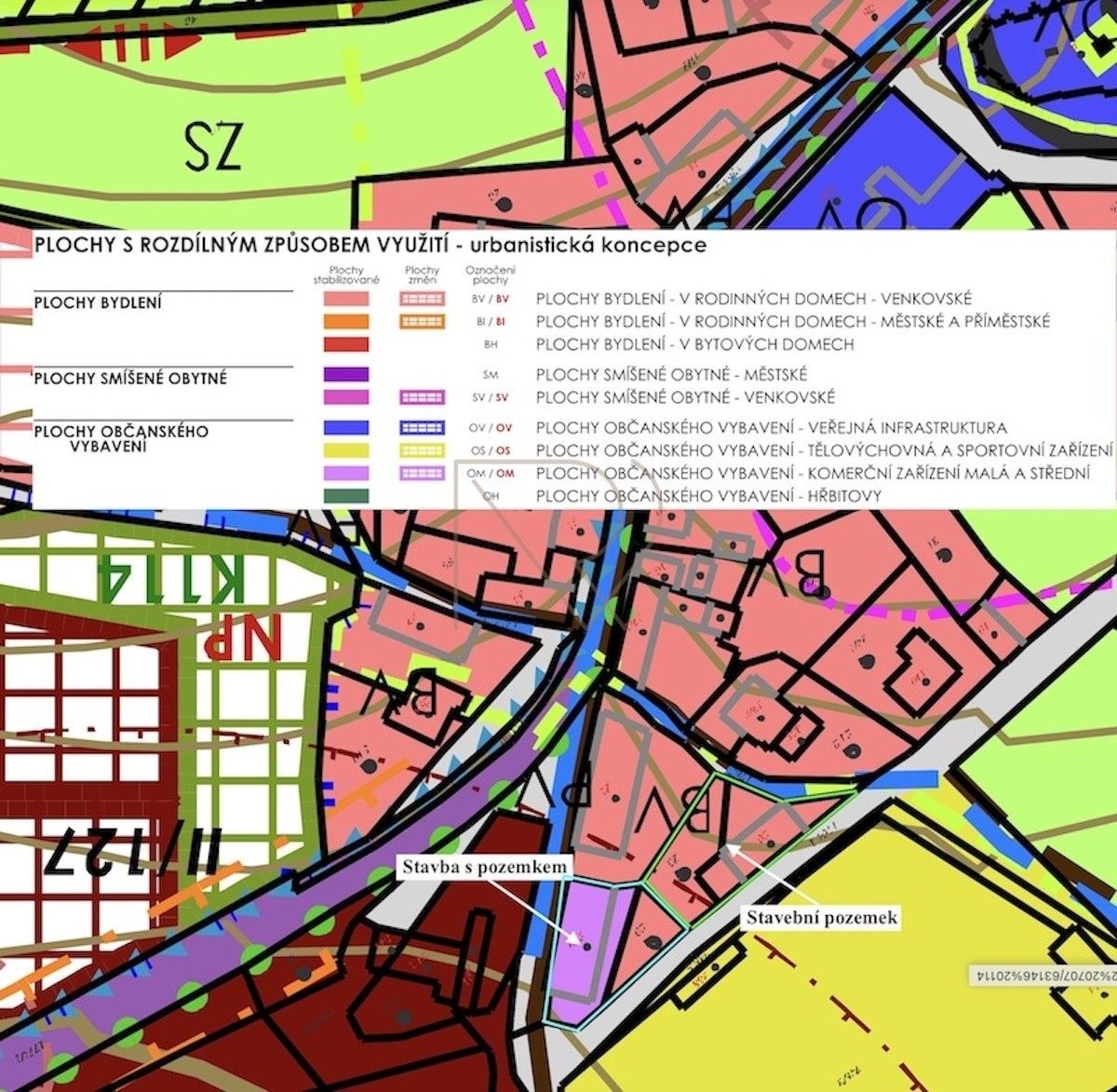Click the blue OV infrastructure swatch
The image size is (1117, 1092).
click(344, 429)
